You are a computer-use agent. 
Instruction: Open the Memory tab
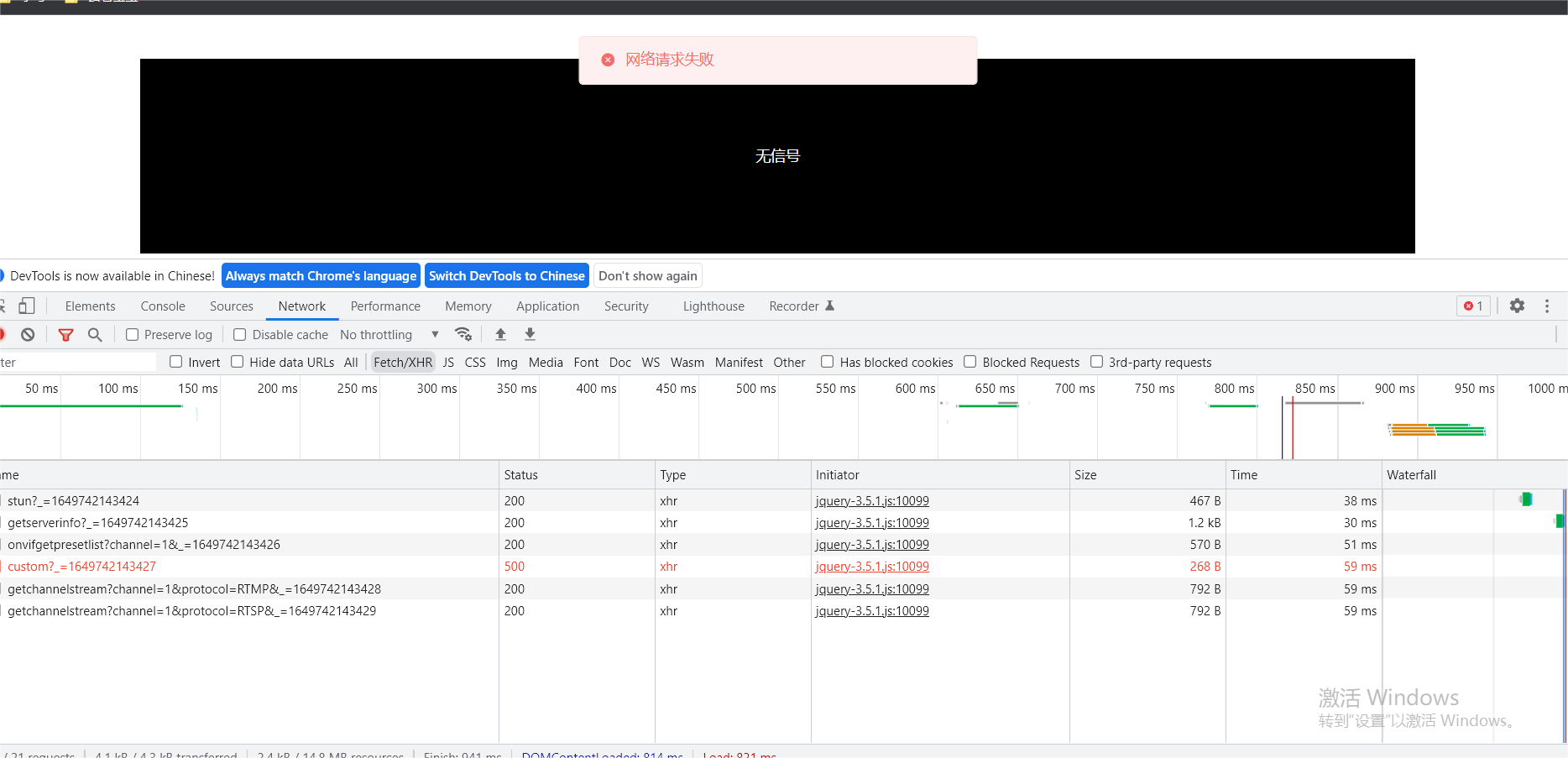point(468,306)
